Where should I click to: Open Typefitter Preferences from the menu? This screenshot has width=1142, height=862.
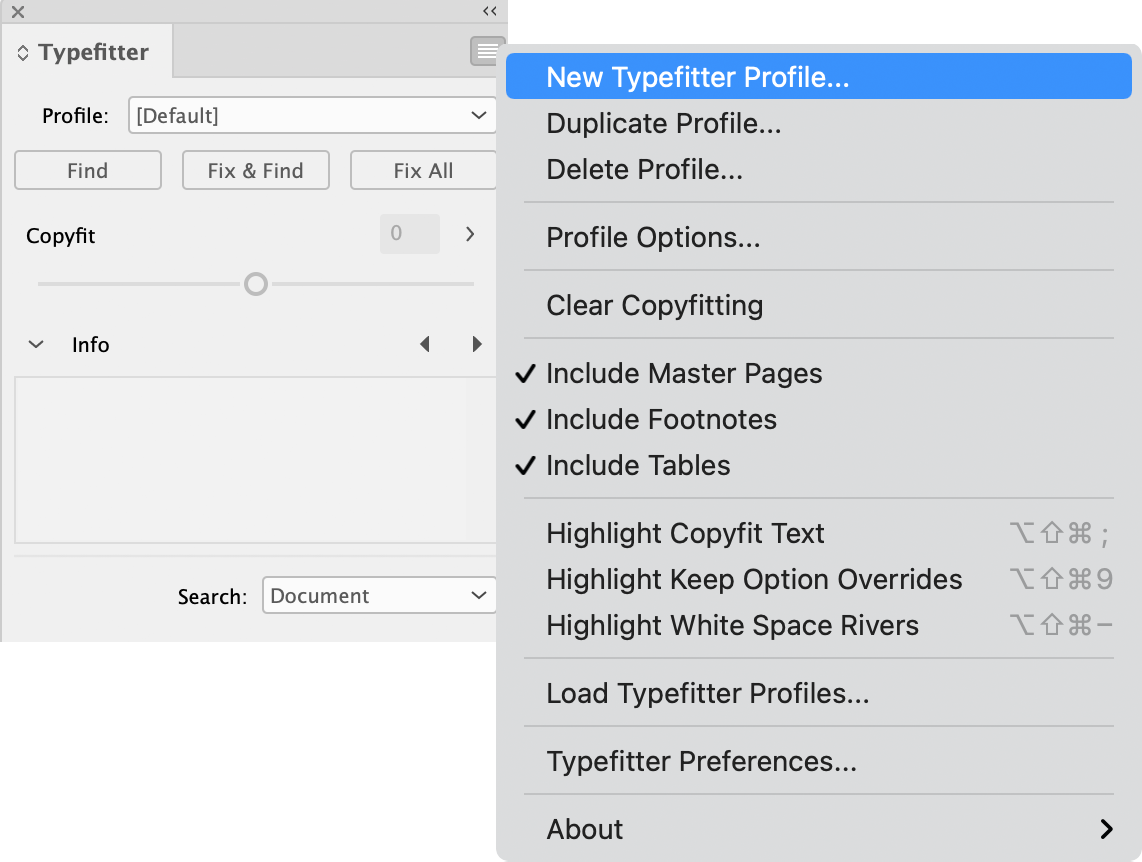click(x=819, y=761)
